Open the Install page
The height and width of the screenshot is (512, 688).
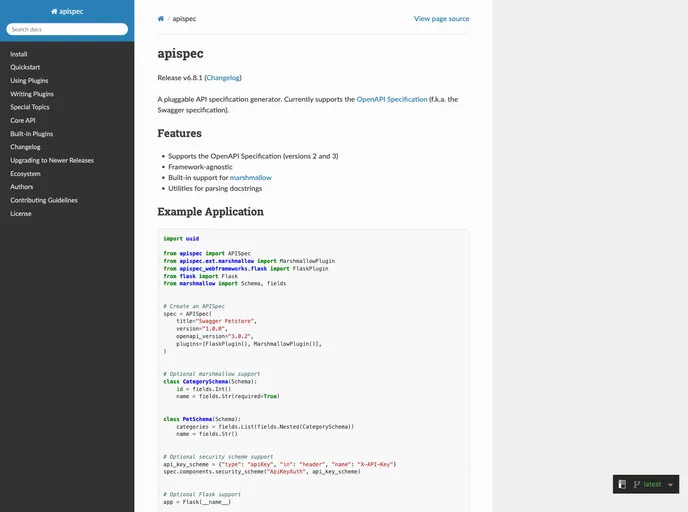(19, 54)
